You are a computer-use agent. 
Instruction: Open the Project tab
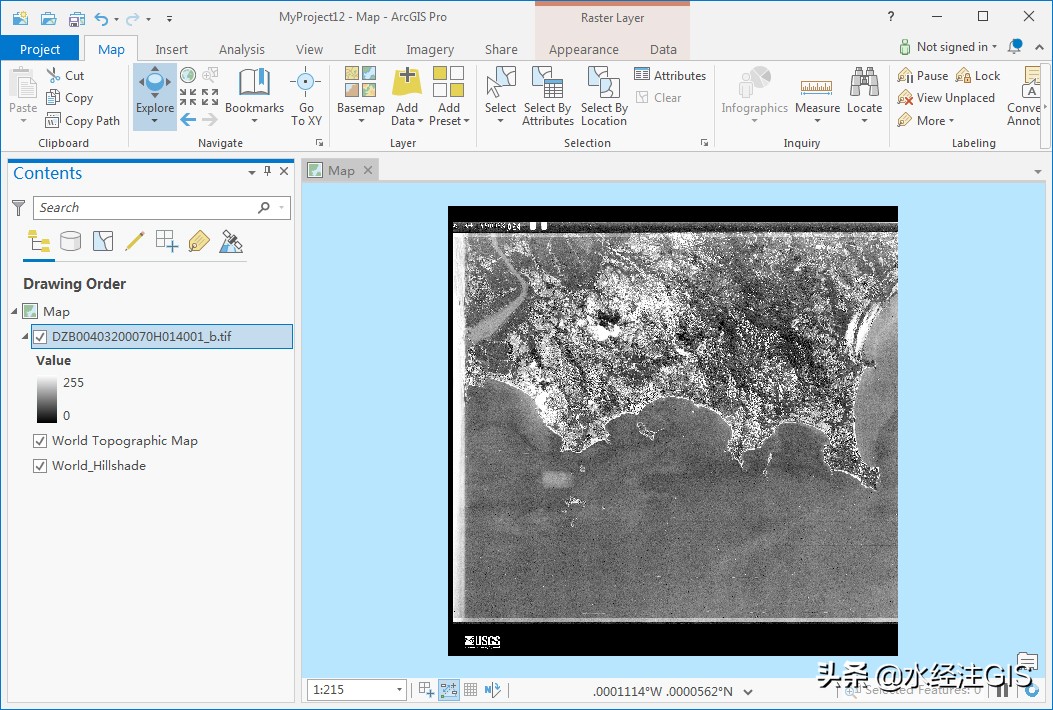pos(40,49)
